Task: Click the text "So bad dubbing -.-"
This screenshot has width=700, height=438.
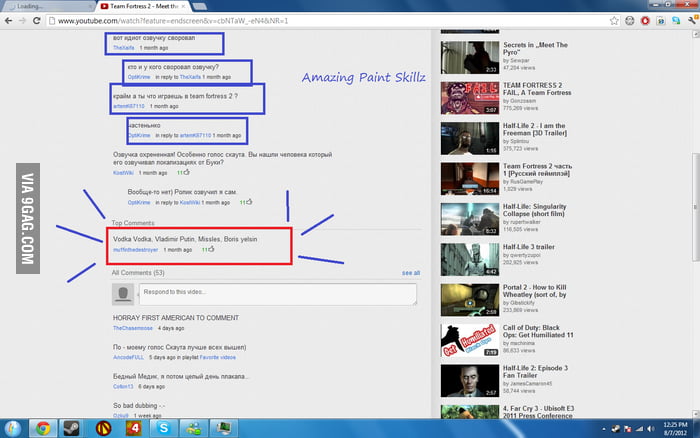Action: pos(139,405)
